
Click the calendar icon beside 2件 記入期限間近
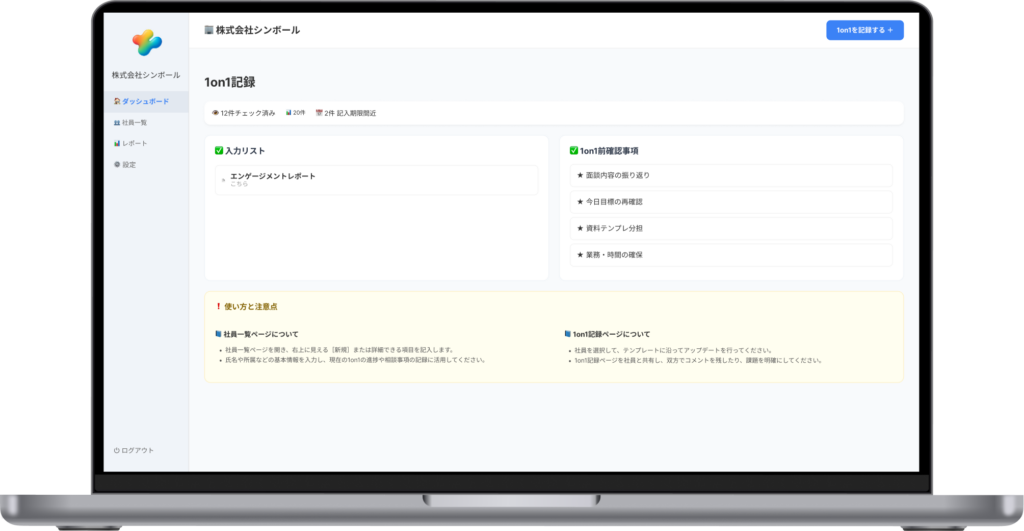[x=319, y=113]
